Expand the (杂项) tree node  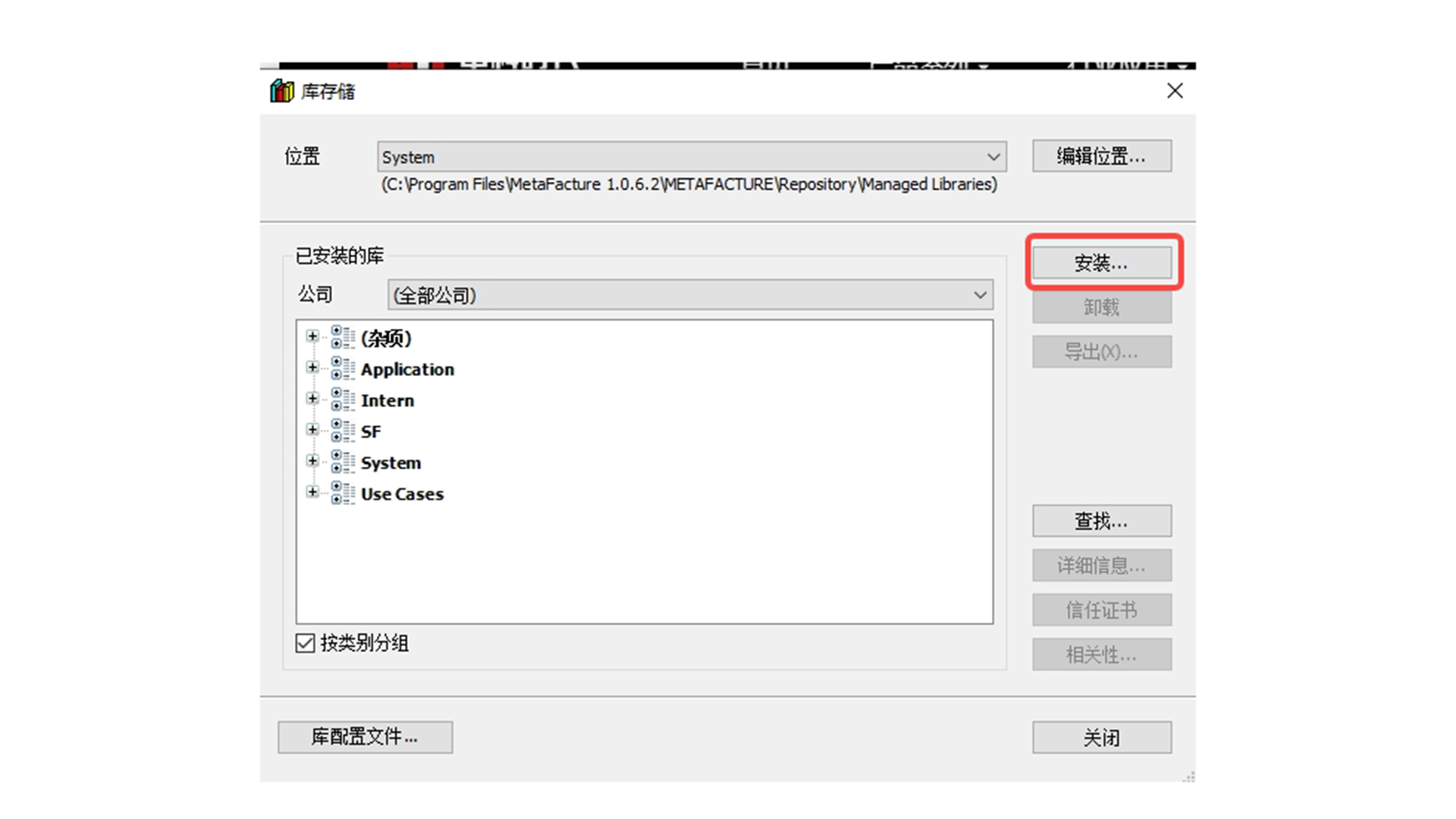(x=312, y=336)
